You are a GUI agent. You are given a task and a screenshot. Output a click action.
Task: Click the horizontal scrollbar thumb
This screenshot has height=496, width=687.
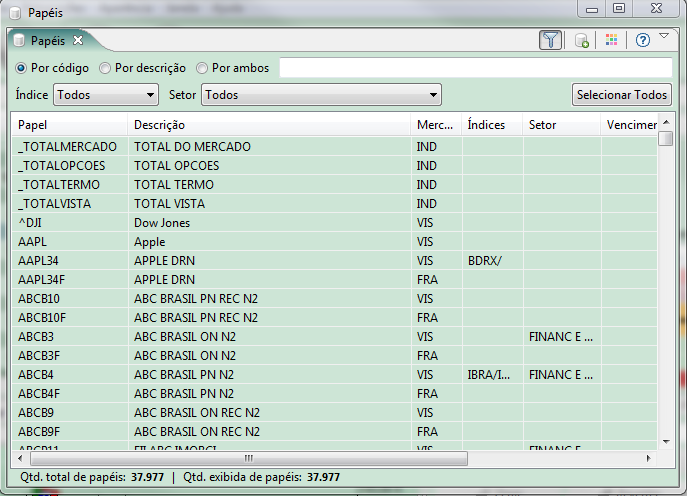click(249, 458)
